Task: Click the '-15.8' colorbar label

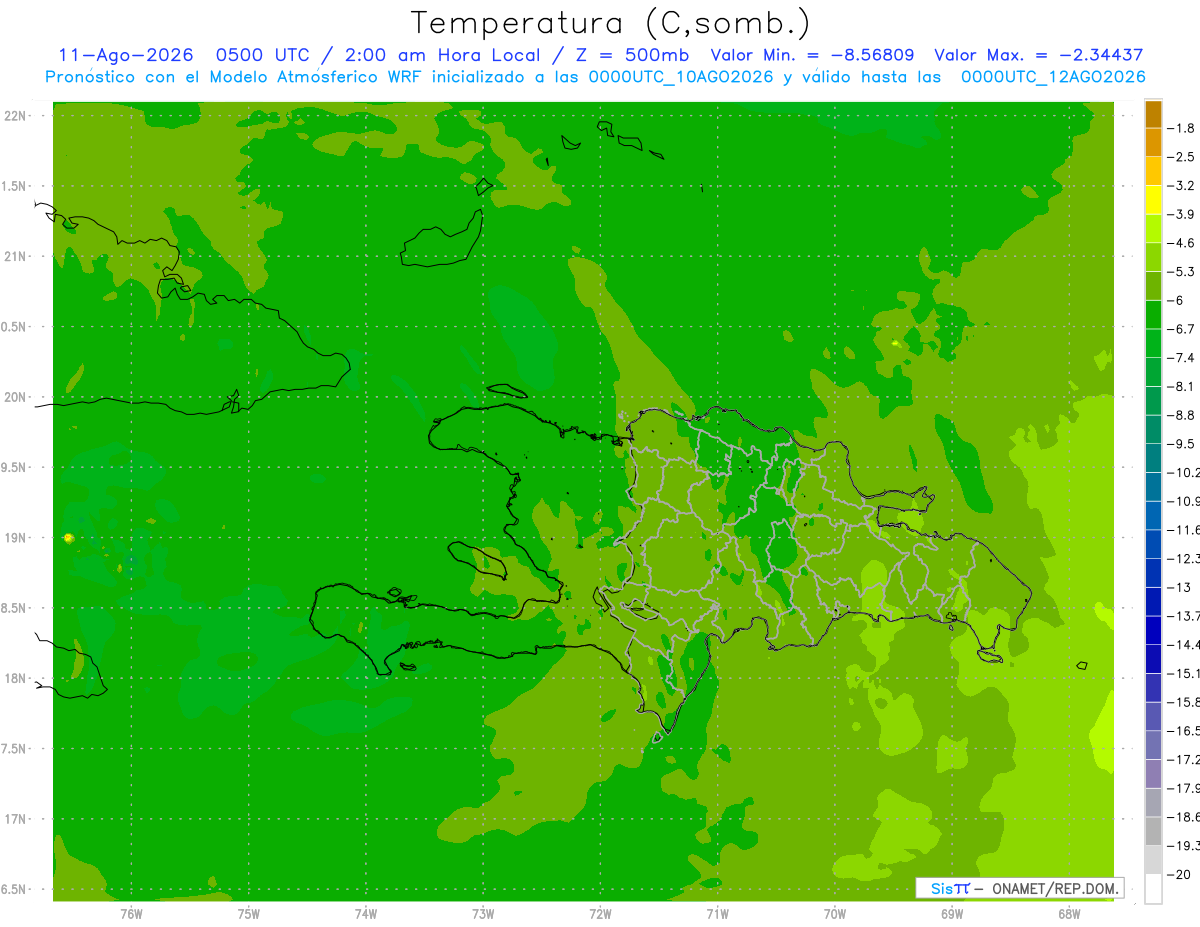Action: click(1184, 702)
